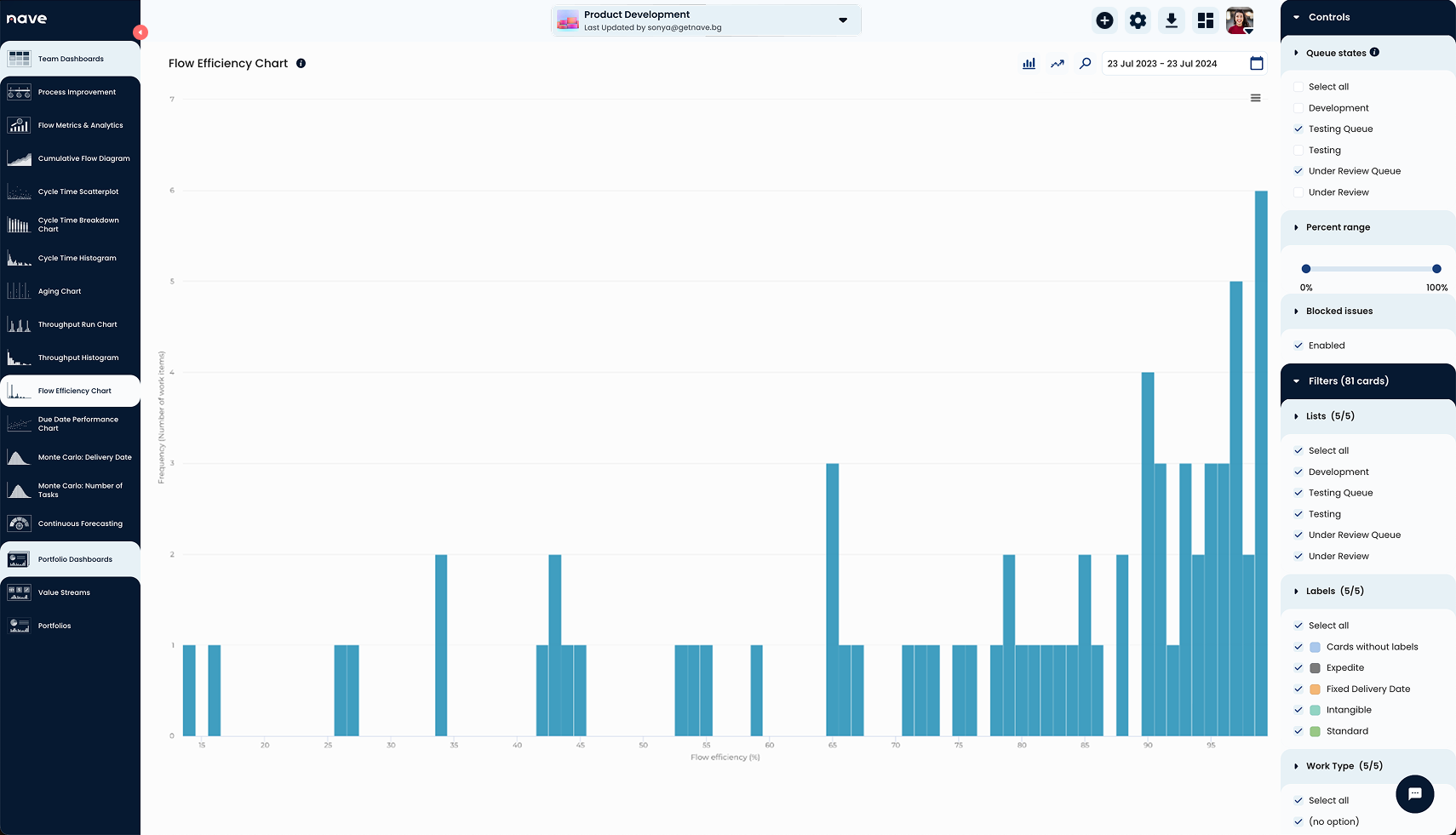Toggle the Blocked issues Enabled checkbox
This screenshot has height=835, width=1456.
coord(1298,346)
